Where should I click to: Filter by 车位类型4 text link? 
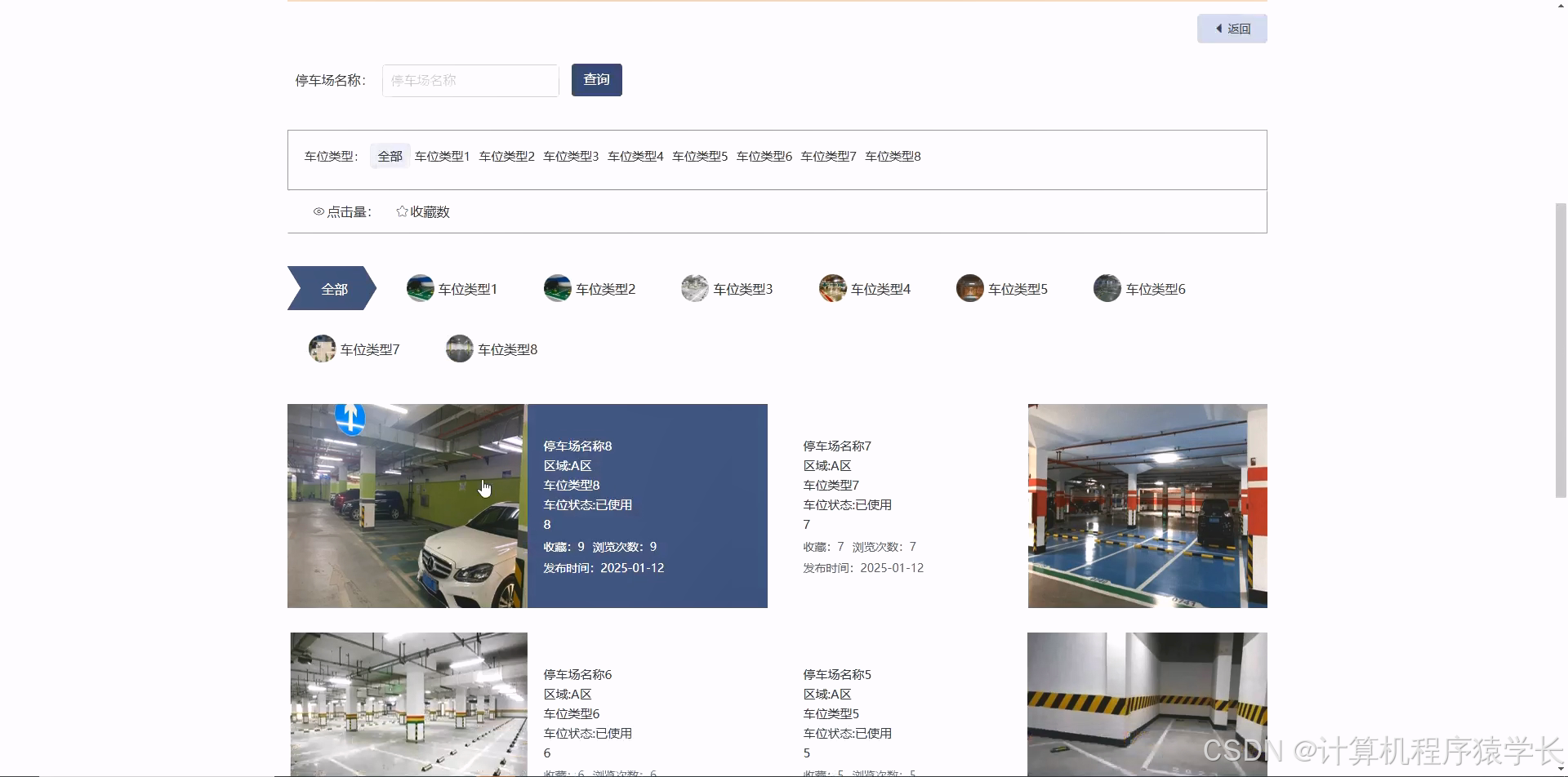click(635, 156)
